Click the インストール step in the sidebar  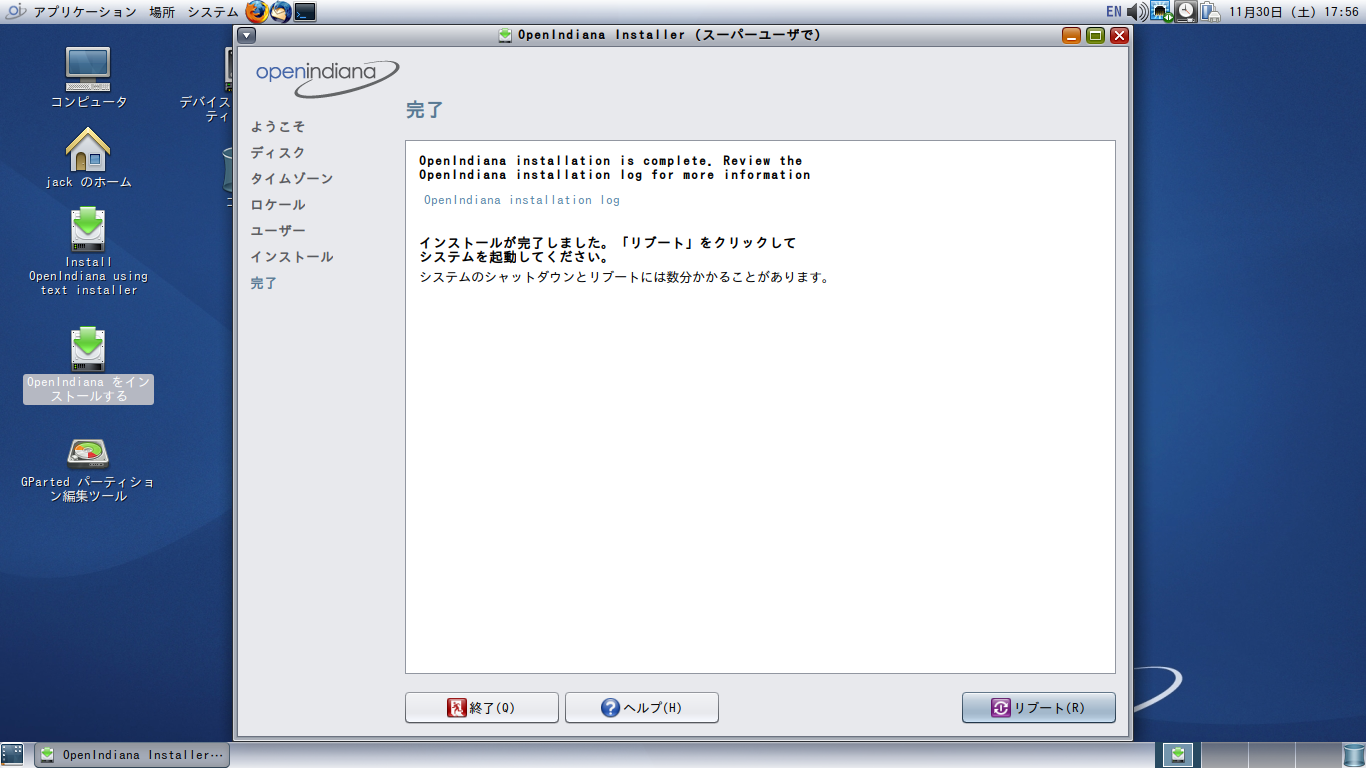[292, 257]
